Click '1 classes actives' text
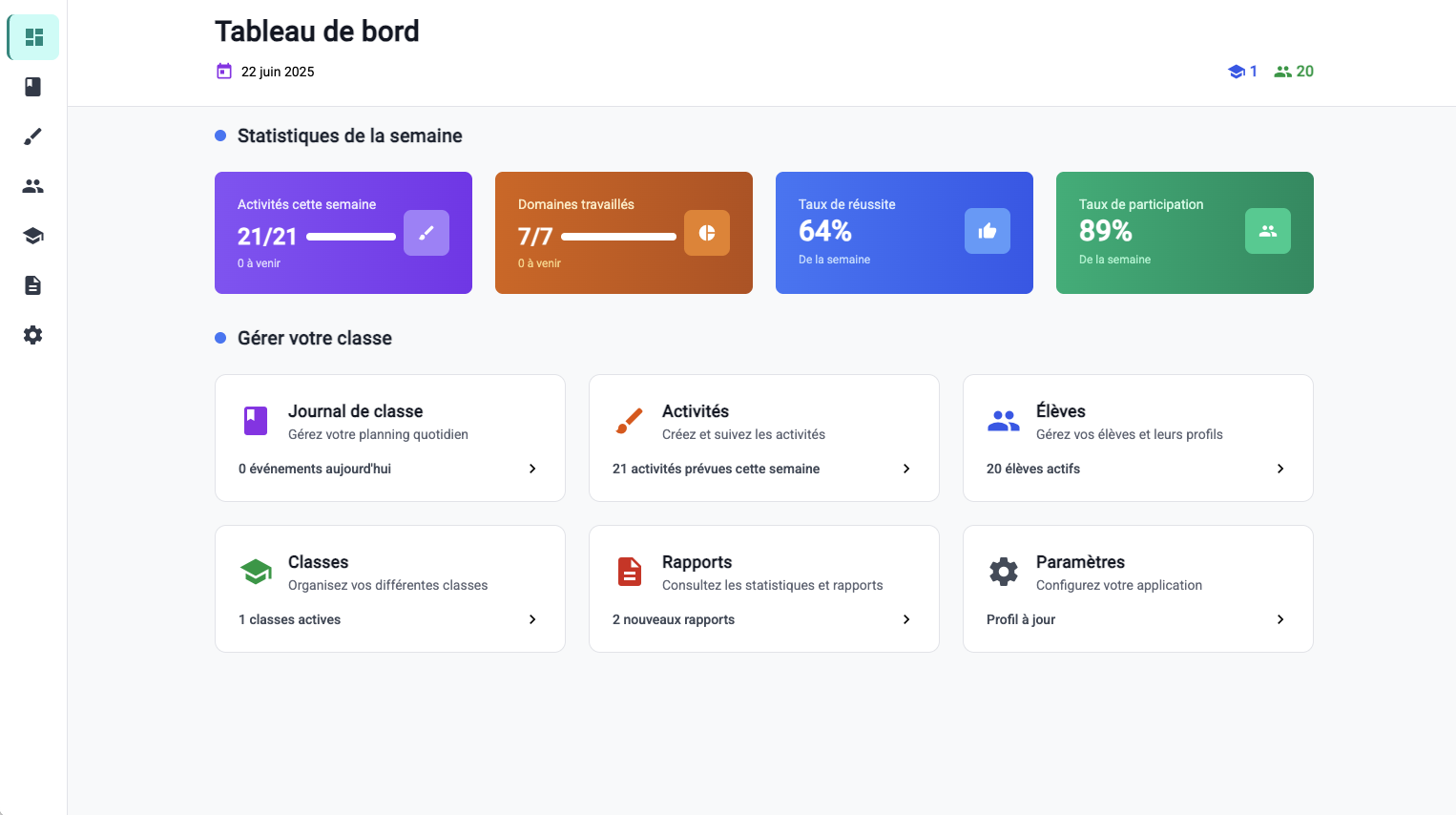The height and width of the screenshot is (815, 1456). [290, 619]
